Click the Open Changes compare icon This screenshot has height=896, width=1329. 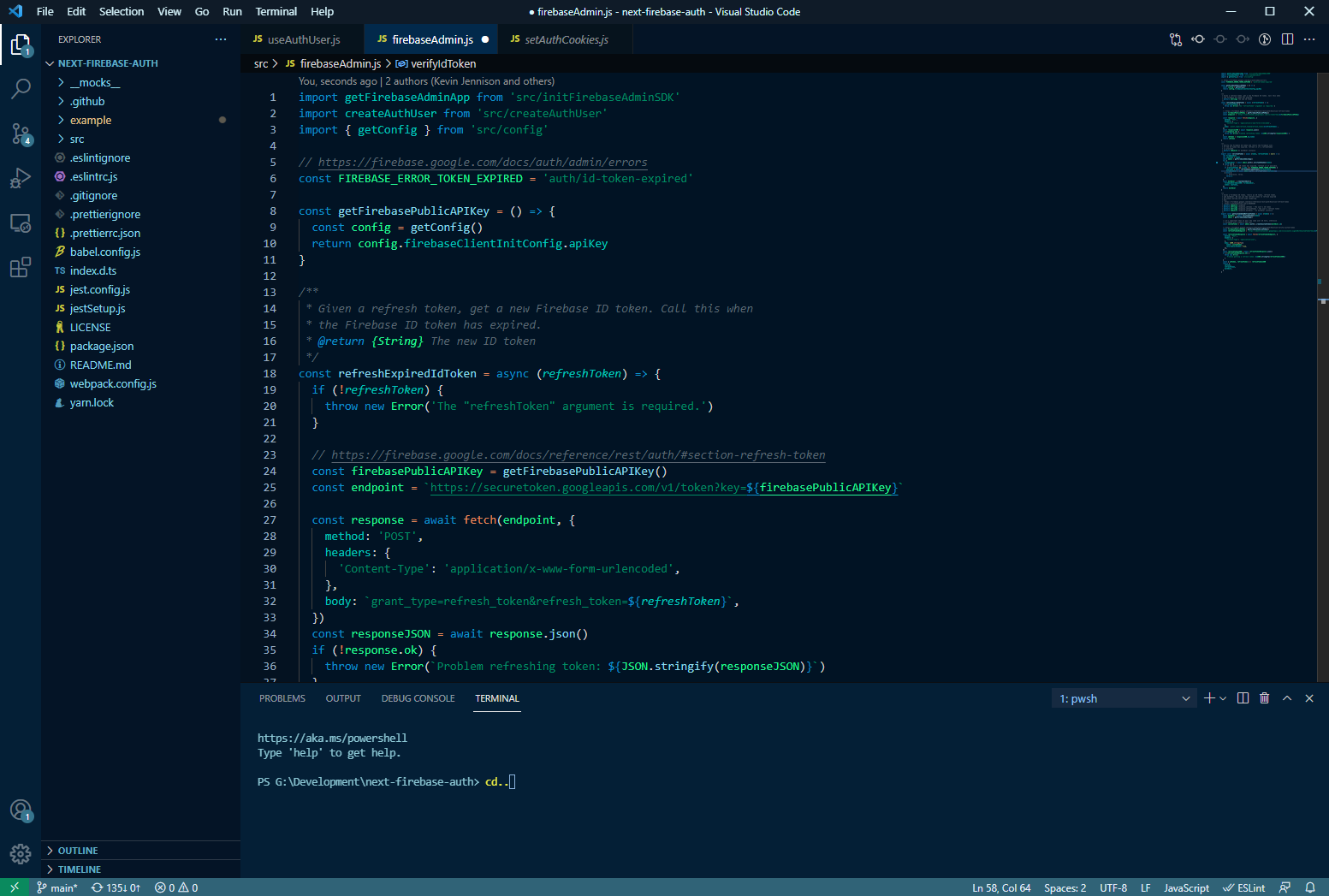pyautogui.click(x=1176, y=39)
